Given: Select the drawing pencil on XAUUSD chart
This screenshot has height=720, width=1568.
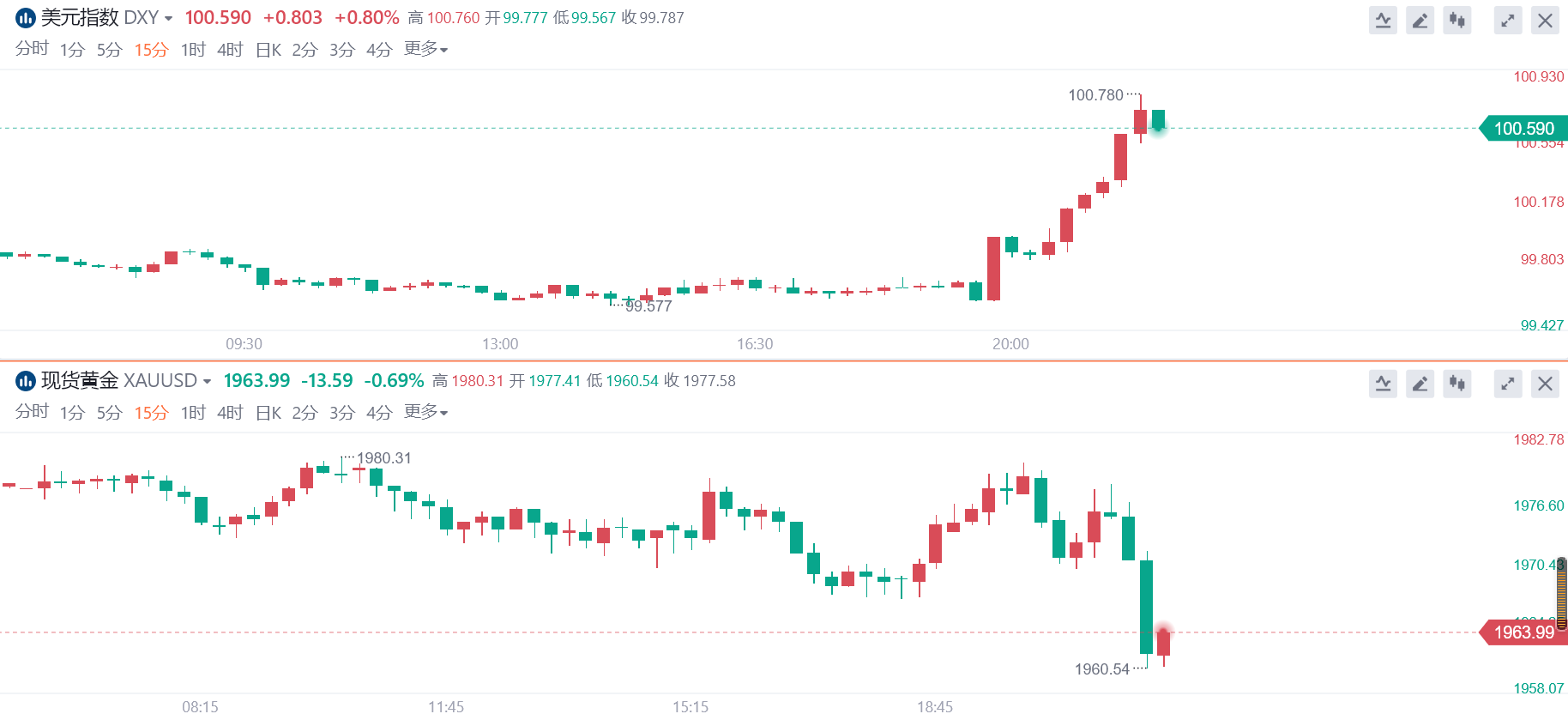Looking at the screenshot, I should point(1420,384).
